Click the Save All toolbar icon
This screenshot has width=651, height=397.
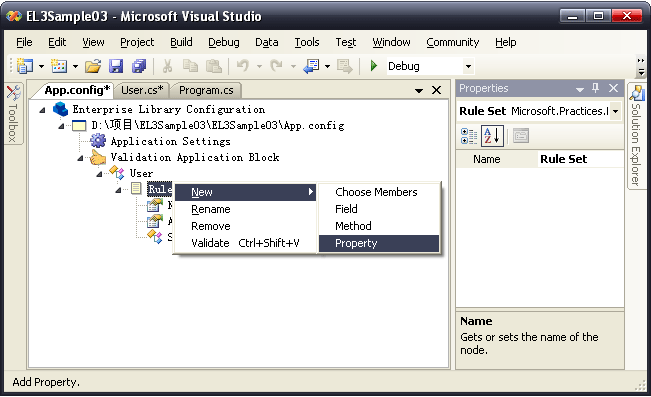[x=139, y=66]
